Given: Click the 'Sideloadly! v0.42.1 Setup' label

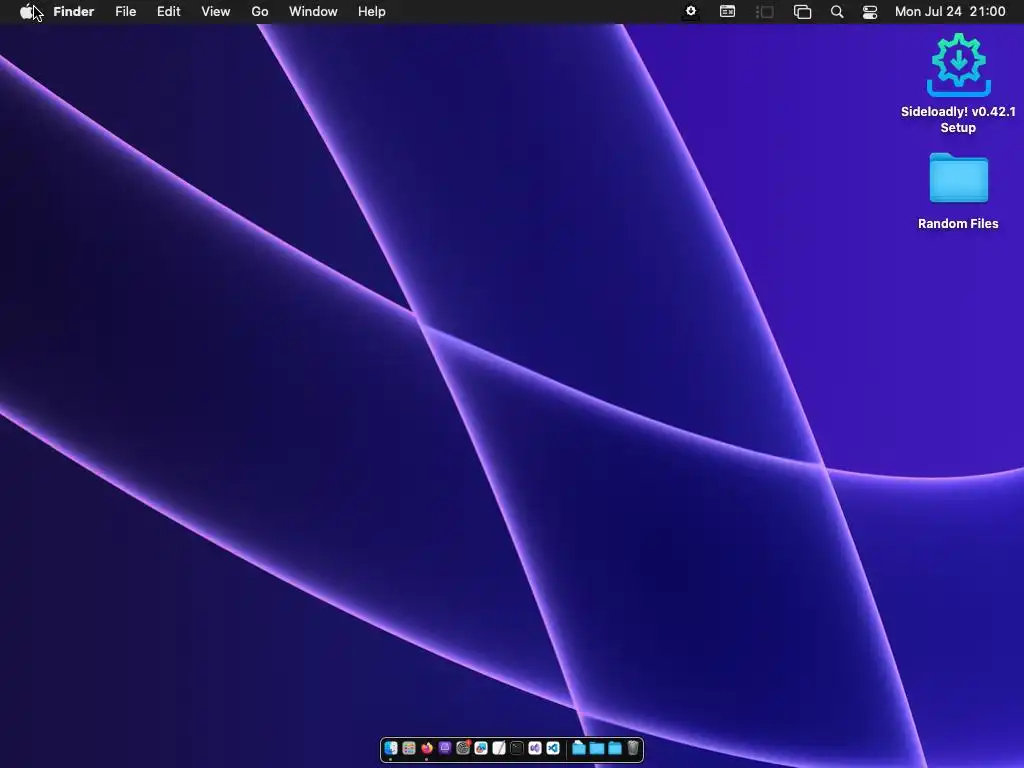Looking at the screenshot, I should 958,120.
